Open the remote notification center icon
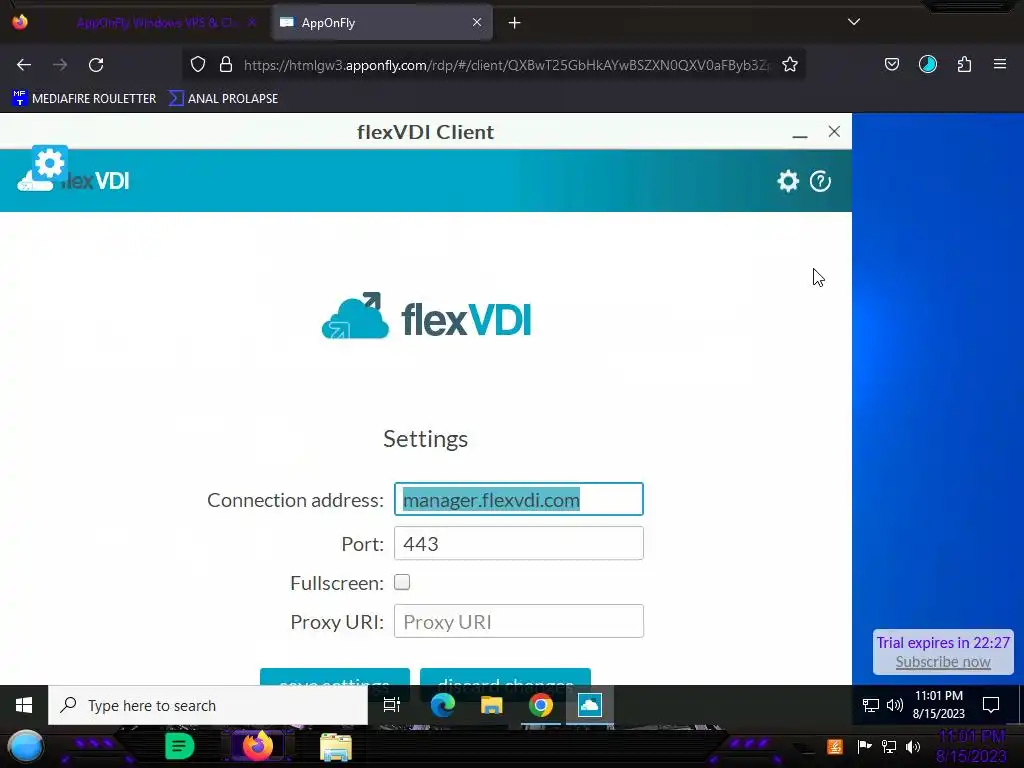Screen dimensions: 1024x768 [991, 705]
